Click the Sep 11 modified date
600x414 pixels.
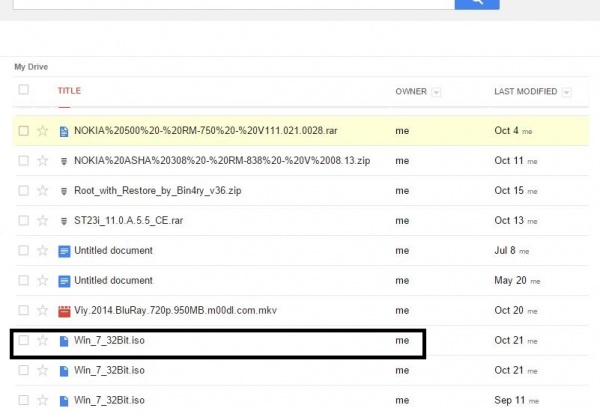[x=509, y=400]
